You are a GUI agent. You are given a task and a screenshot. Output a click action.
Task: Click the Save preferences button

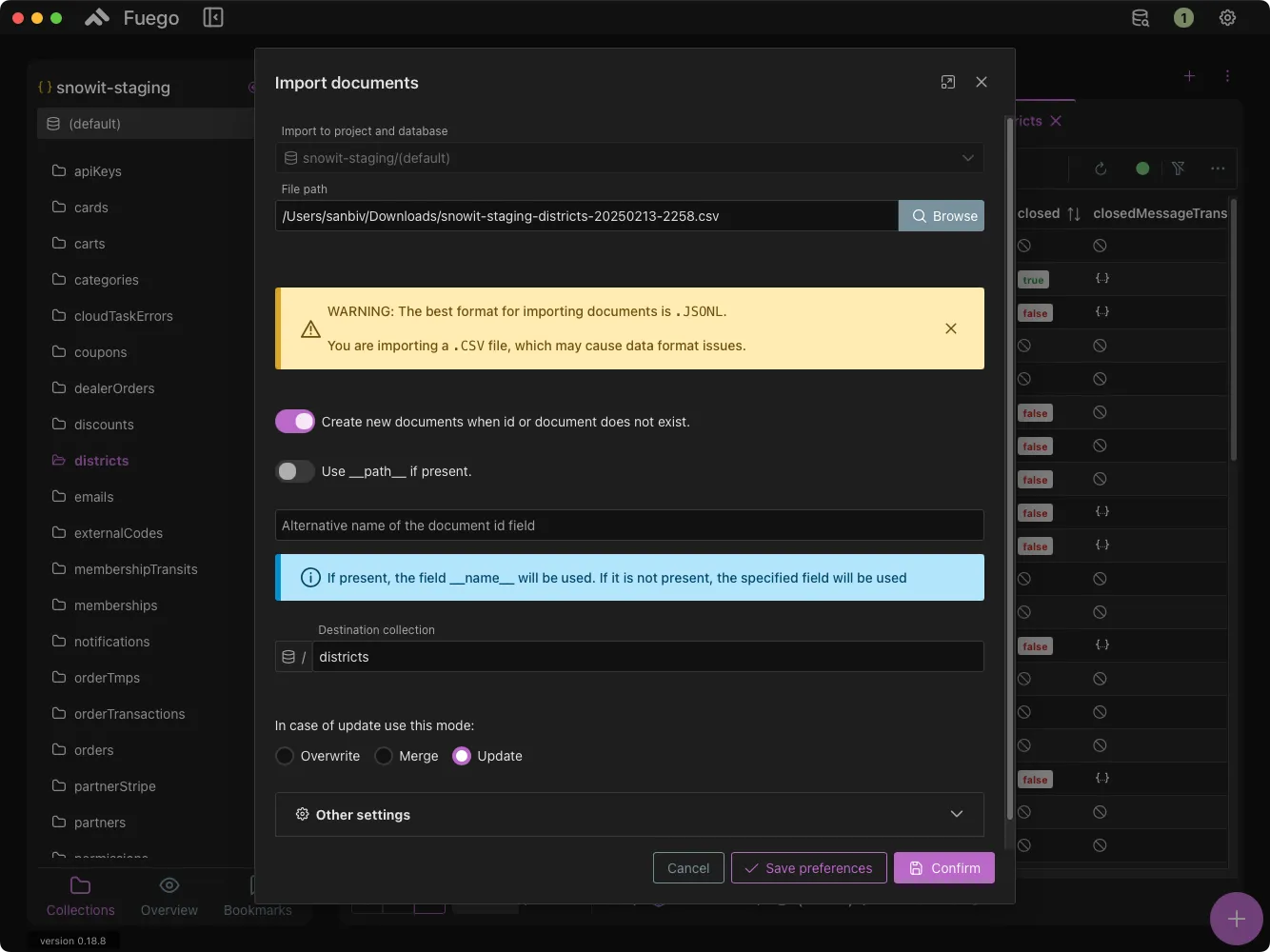(808, 867)
